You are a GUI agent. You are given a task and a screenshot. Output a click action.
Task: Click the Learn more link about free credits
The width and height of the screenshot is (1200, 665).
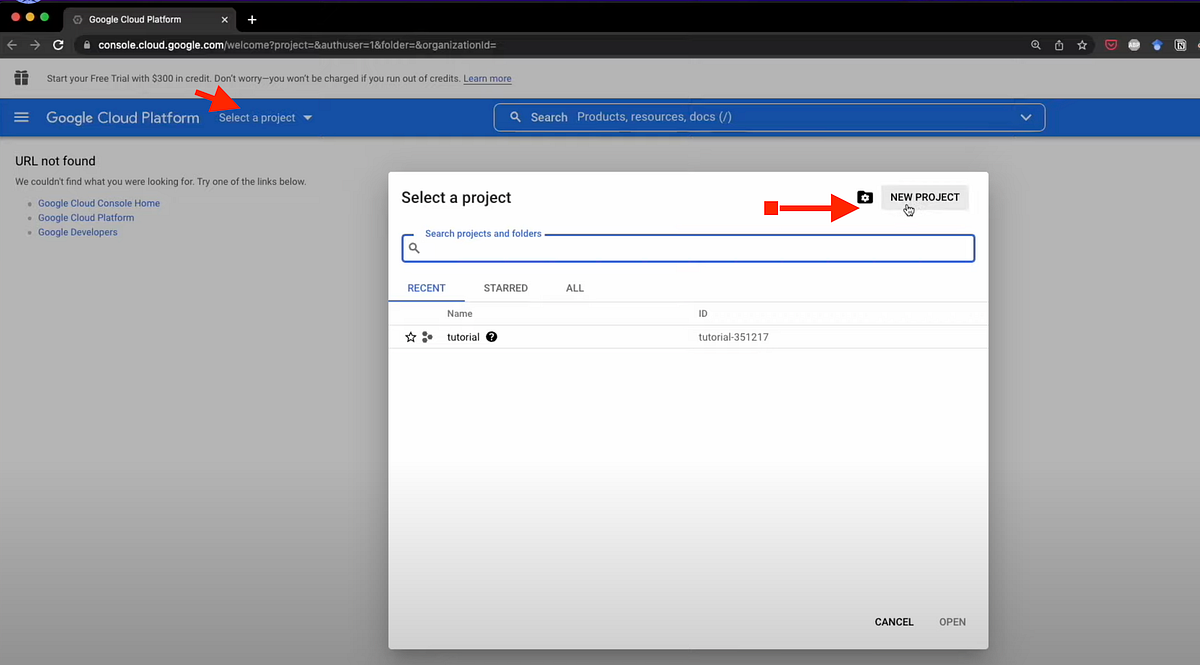tap(487, 78)
